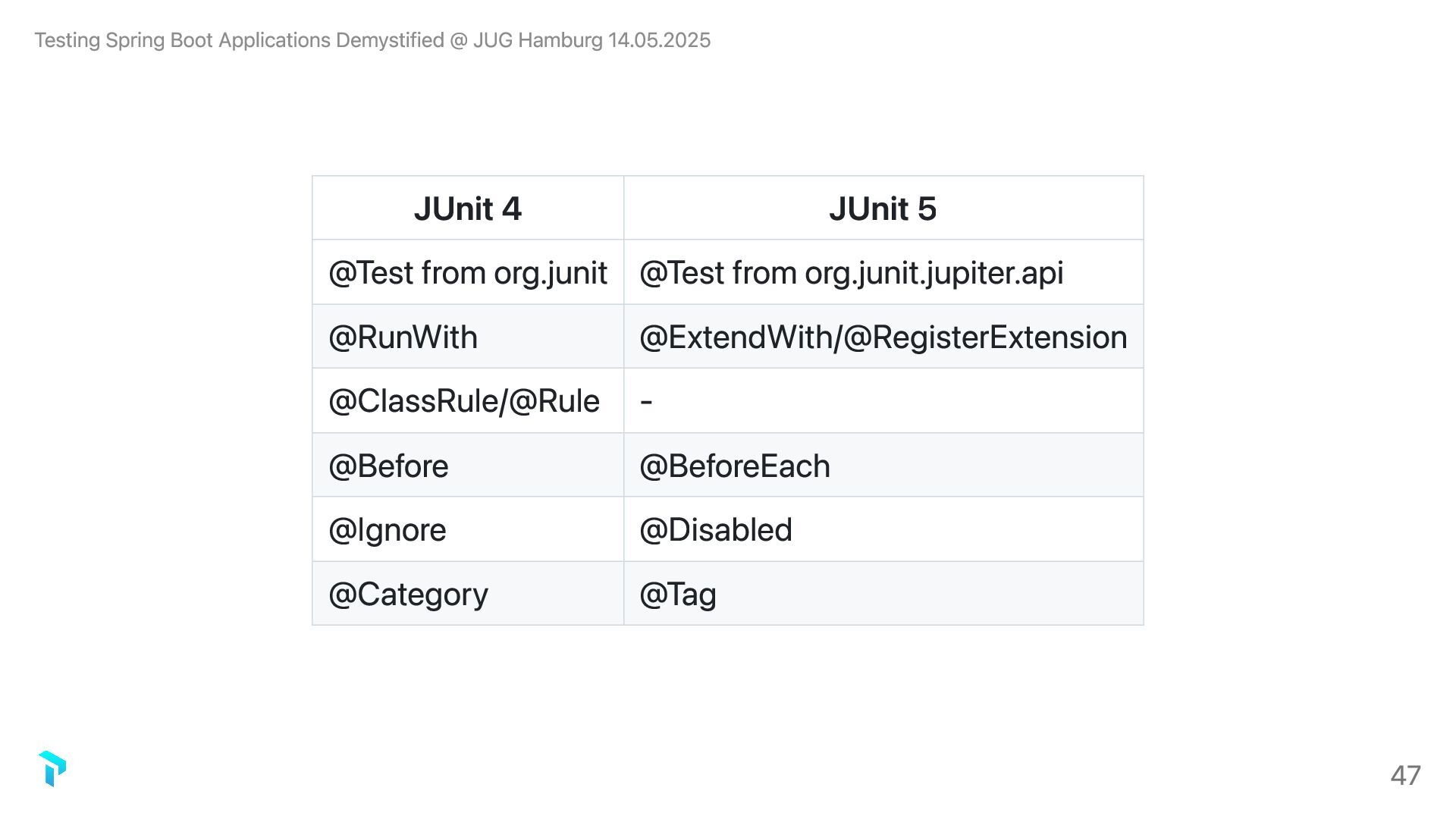Screen dimensions: 1456x819
Task: Click the dash cell beside @ClassRule/@Rule
Action: [x=646, y=401]
